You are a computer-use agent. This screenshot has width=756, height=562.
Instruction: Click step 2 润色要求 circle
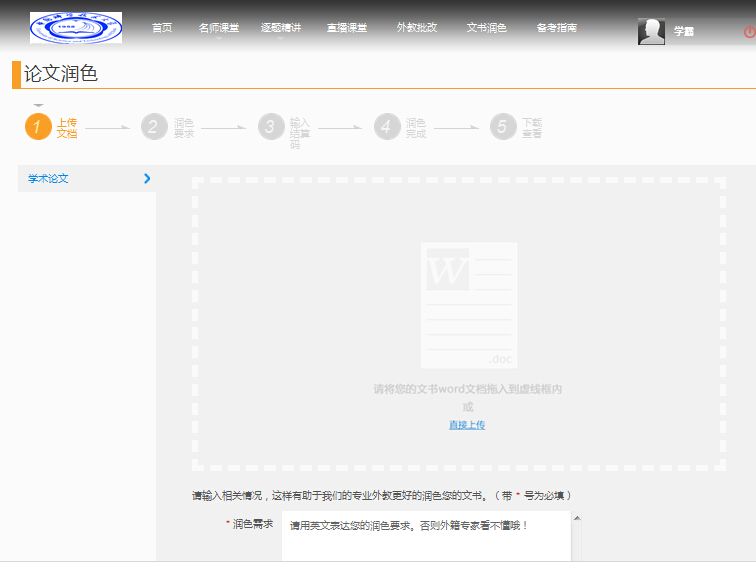(154, 127)
